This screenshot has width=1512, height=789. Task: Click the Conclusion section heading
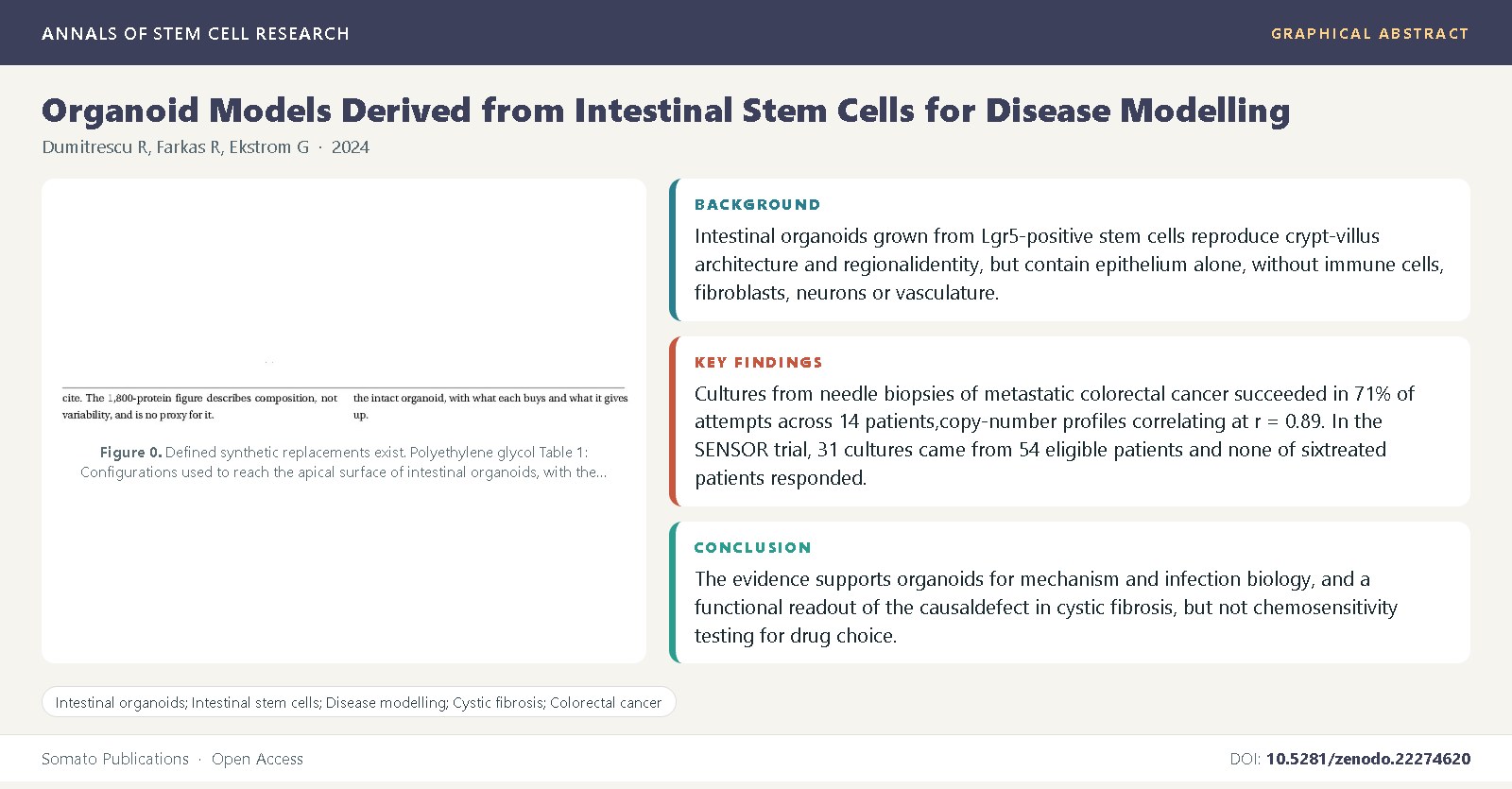pyautogui.click(x=753, y=547)
